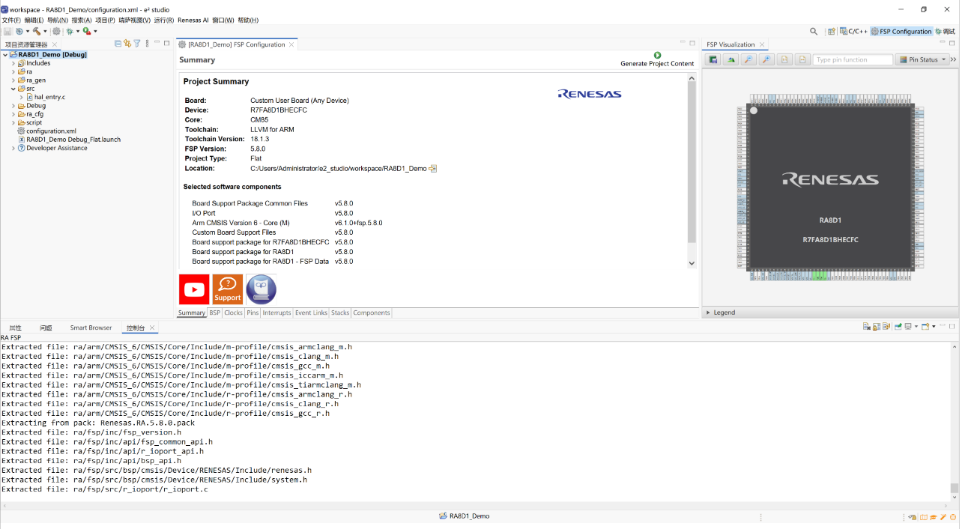Toggle word wrap icon in console toolbar

(x=886, y=326)
